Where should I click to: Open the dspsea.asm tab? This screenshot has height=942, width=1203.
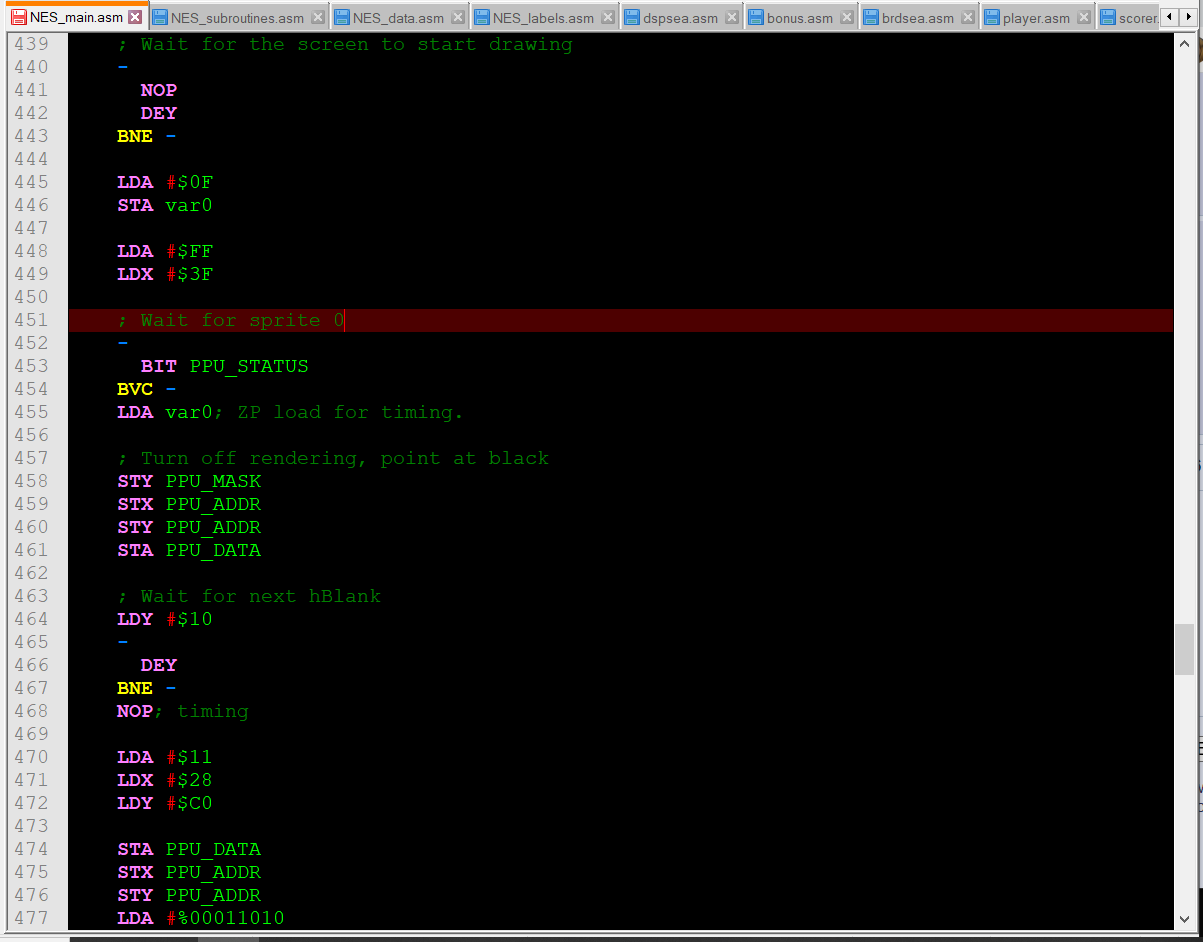point(680,18)
